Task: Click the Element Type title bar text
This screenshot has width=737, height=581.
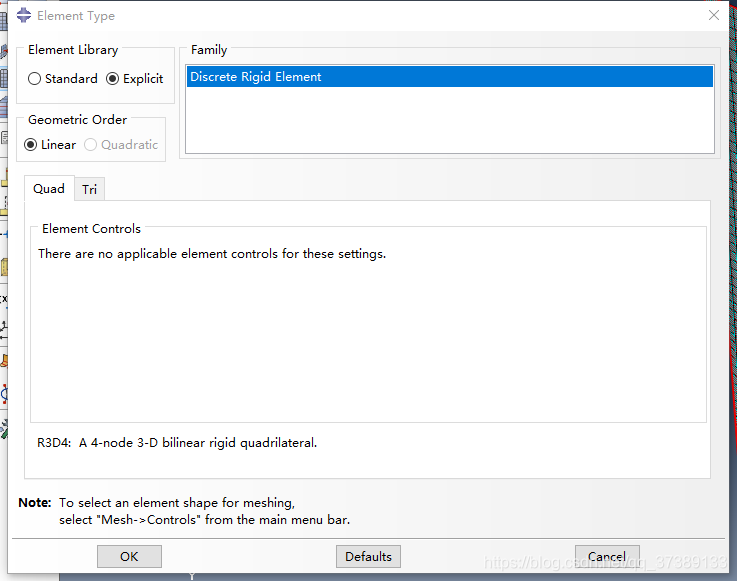Action: click(x=76, y=16)
